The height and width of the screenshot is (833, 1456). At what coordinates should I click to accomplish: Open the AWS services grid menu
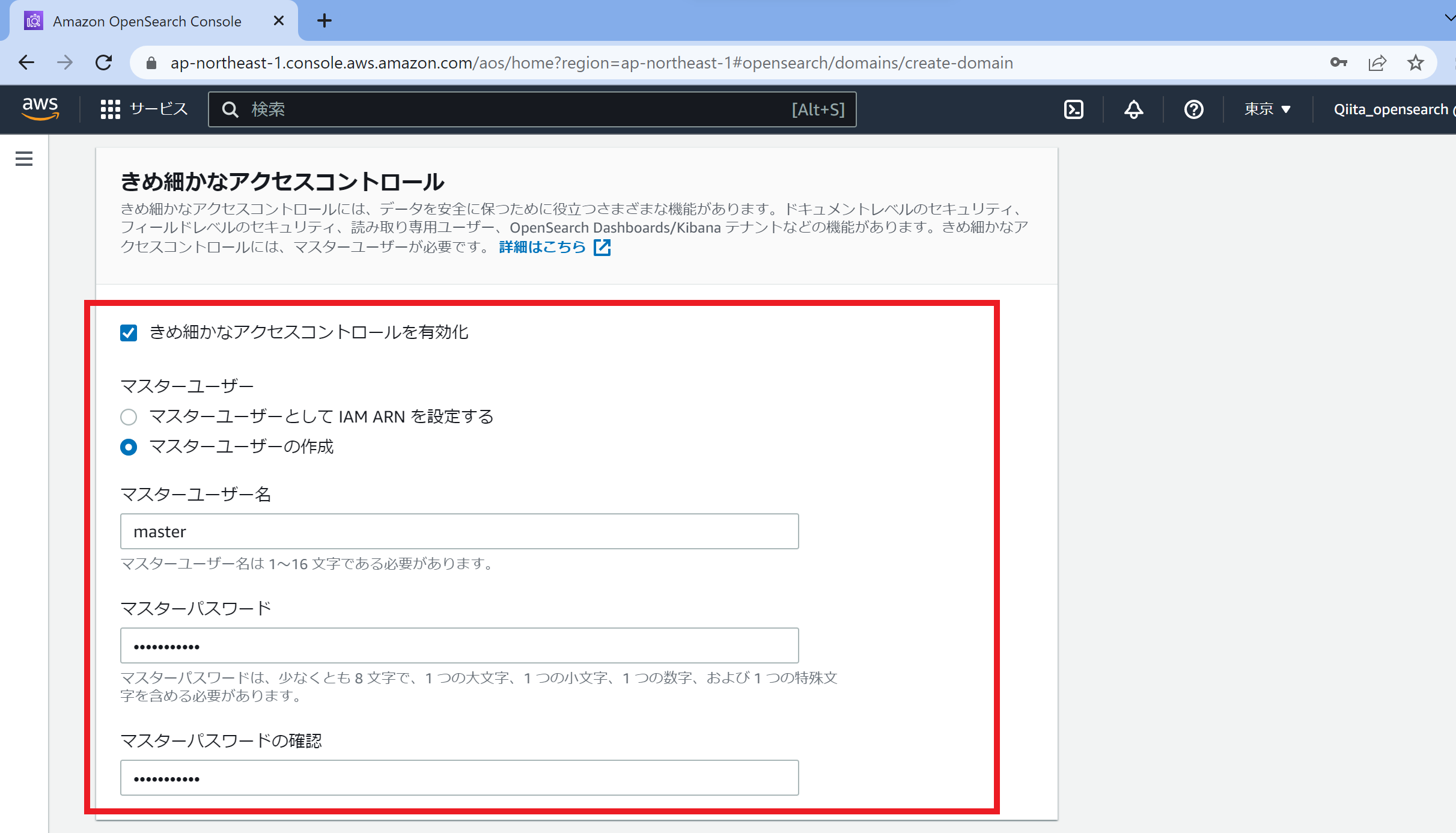[x=111, y=109]
